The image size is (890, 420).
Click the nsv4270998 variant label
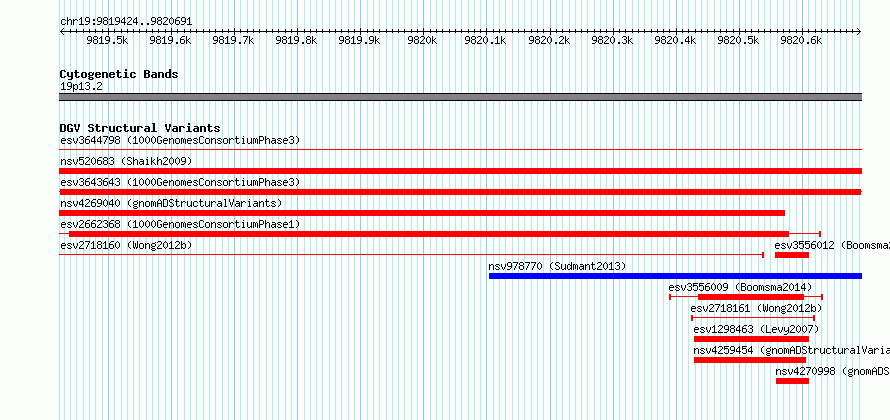[x=833, y=371]
